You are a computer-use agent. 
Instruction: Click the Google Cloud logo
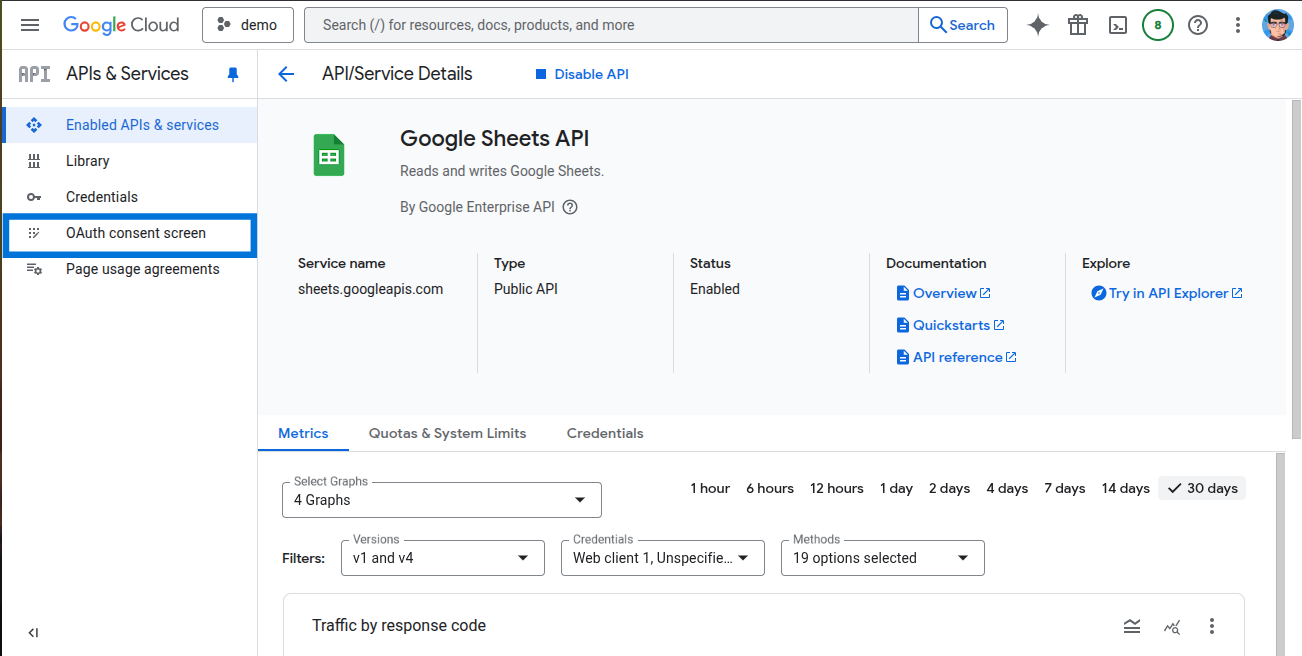121,25
